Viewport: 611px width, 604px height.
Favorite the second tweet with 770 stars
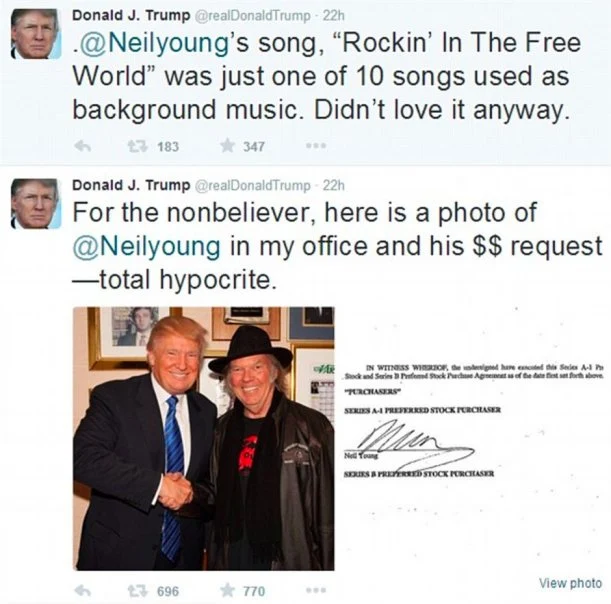point(228,591)
